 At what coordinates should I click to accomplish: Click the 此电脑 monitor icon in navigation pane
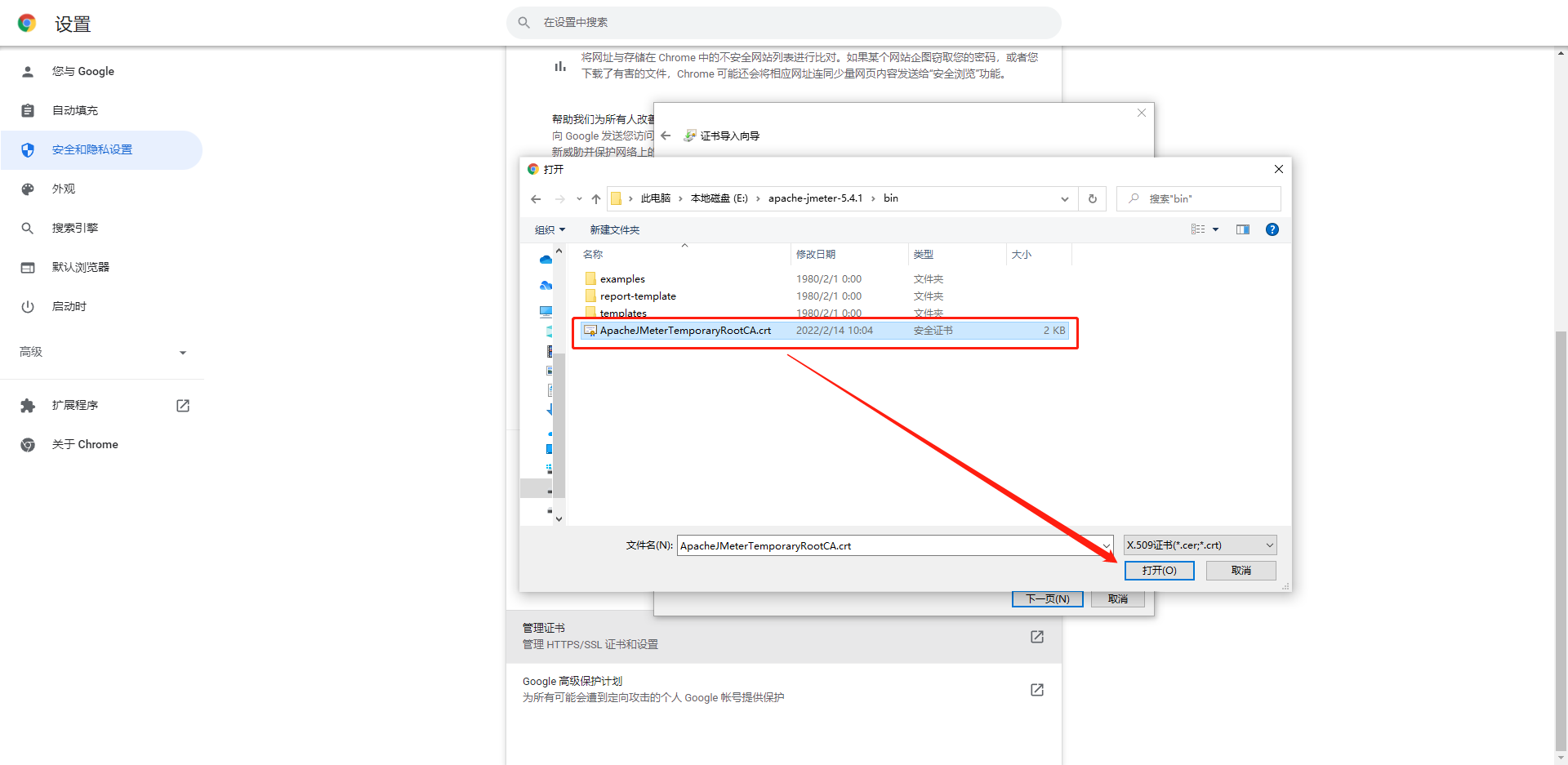pos(546,312)
